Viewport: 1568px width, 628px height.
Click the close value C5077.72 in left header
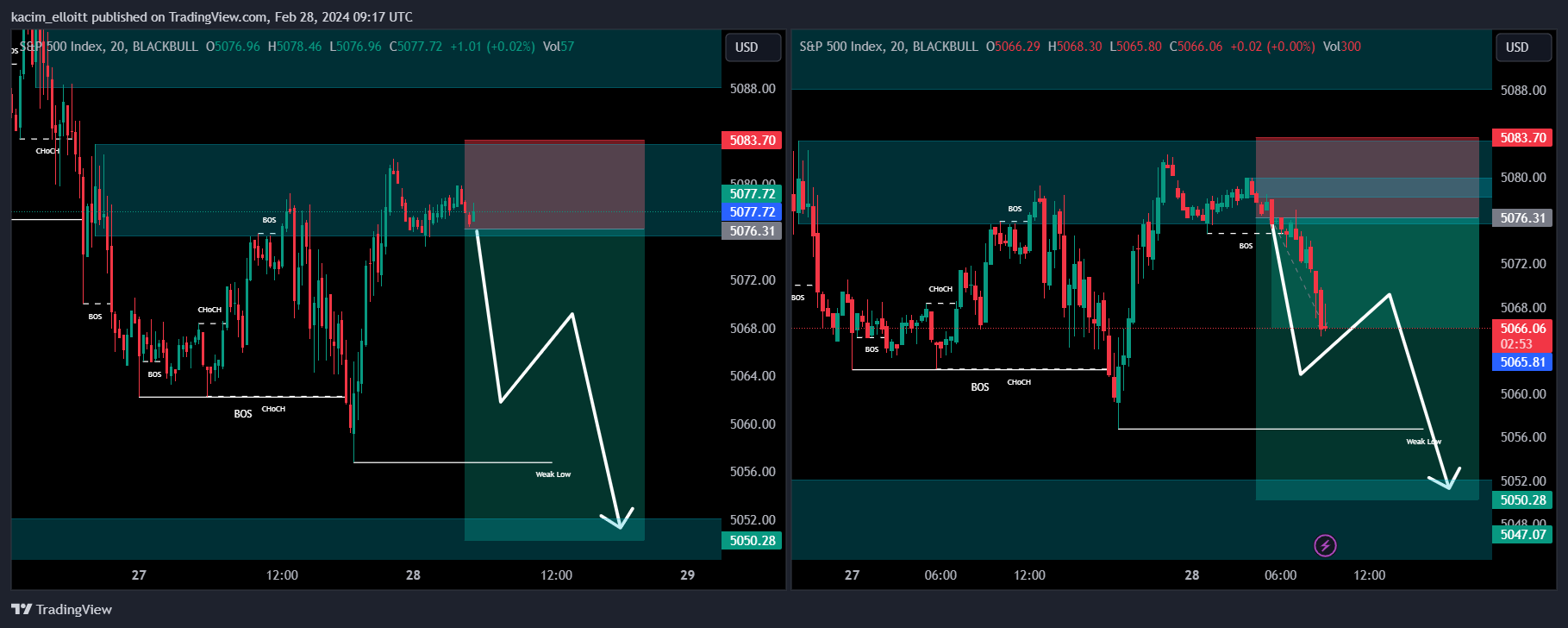(x=415, y=47)
